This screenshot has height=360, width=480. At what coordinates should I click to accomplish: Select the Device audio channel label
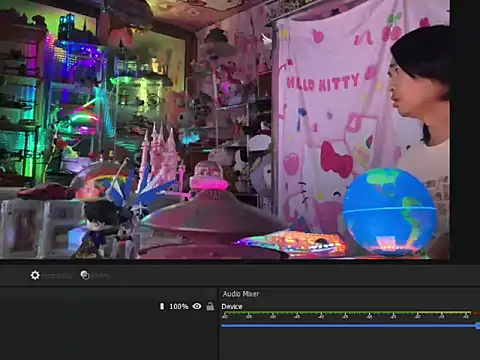(232, 306)
